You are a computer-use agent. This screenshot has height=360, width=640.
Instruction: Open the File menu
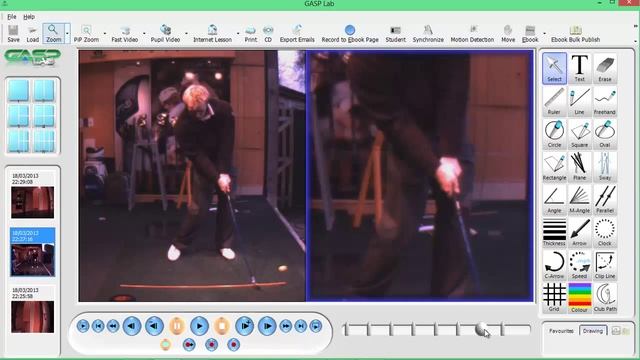[11, 17]
